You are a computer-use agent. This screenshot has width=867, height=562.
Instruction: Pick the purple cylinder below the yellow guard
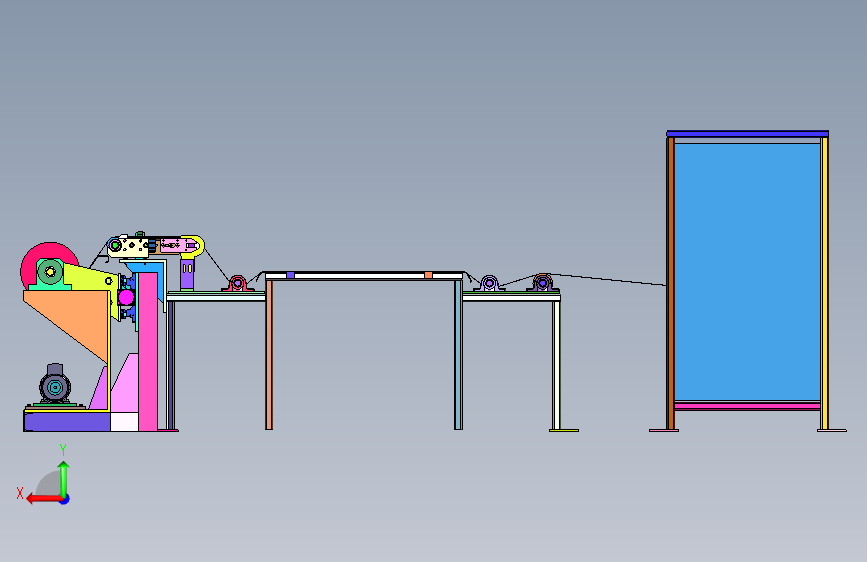click(x=187, y=274)
